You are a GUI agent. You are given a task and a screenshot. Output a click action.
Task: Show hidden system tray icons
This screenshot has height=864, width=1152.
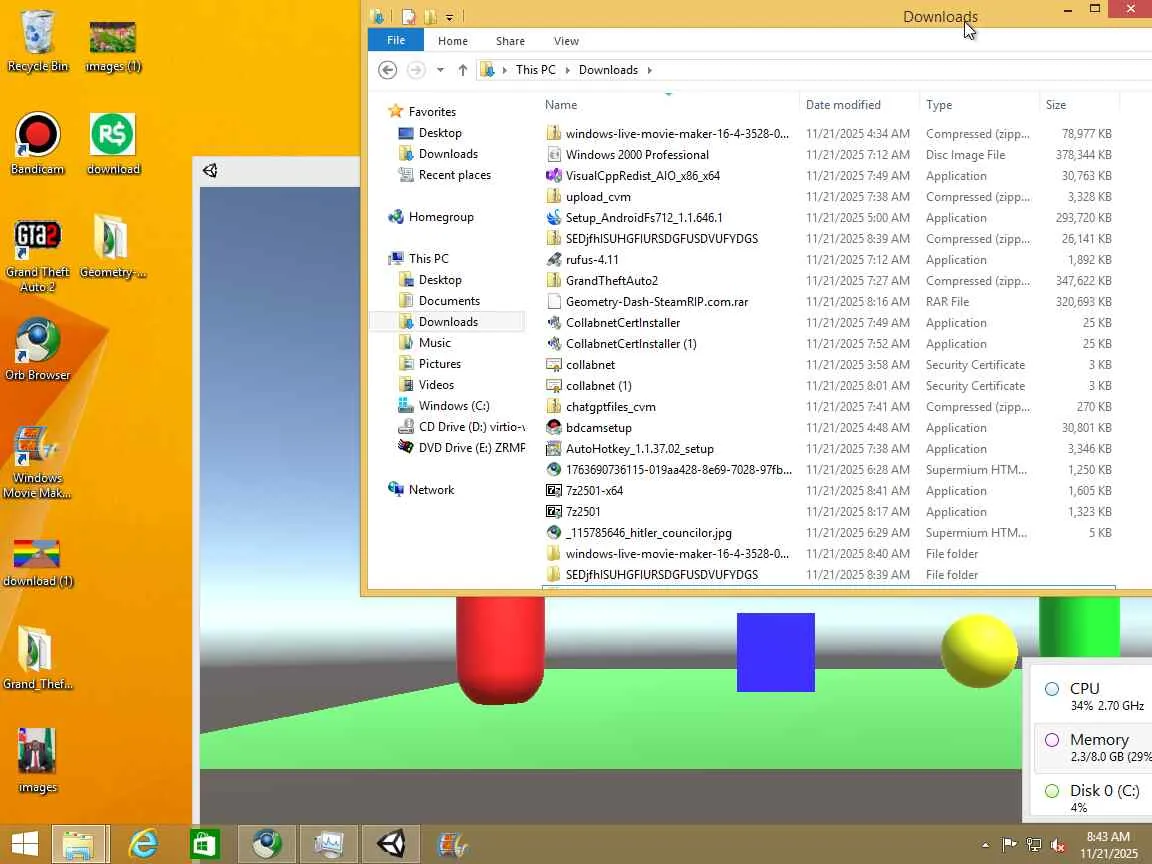[x=985, y=845]
